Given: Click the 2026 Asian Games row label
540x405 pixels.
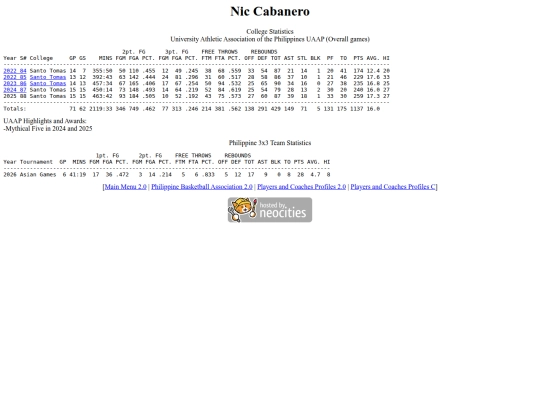Looking at the screenshot, I should [30, 175].
